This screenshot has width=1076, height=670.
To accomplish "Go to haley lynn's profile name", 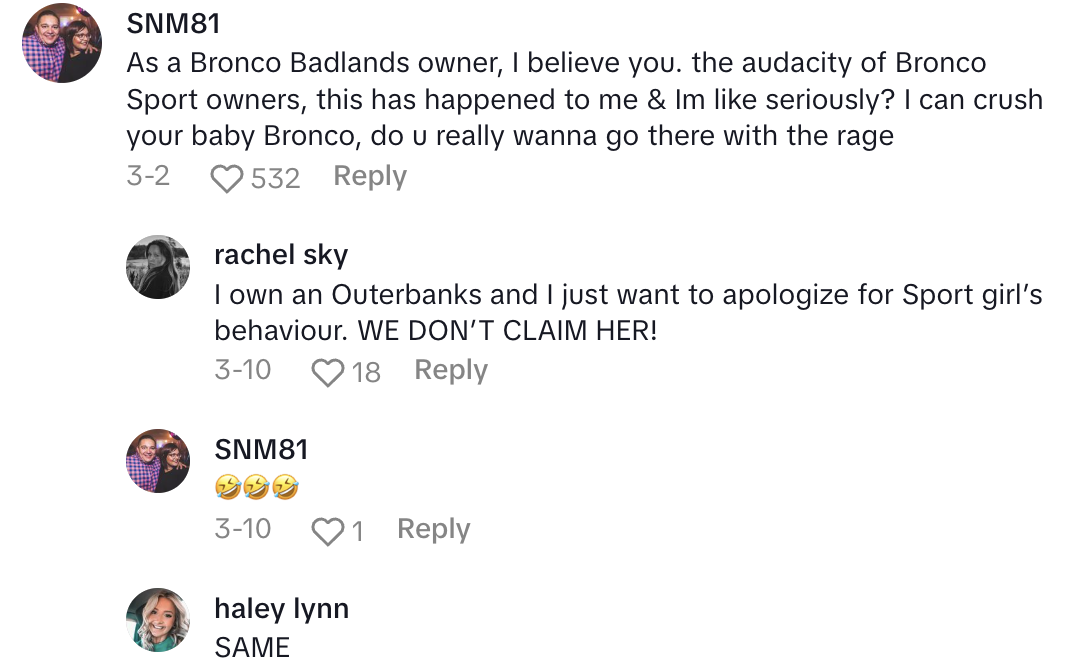I will point(281,608).
